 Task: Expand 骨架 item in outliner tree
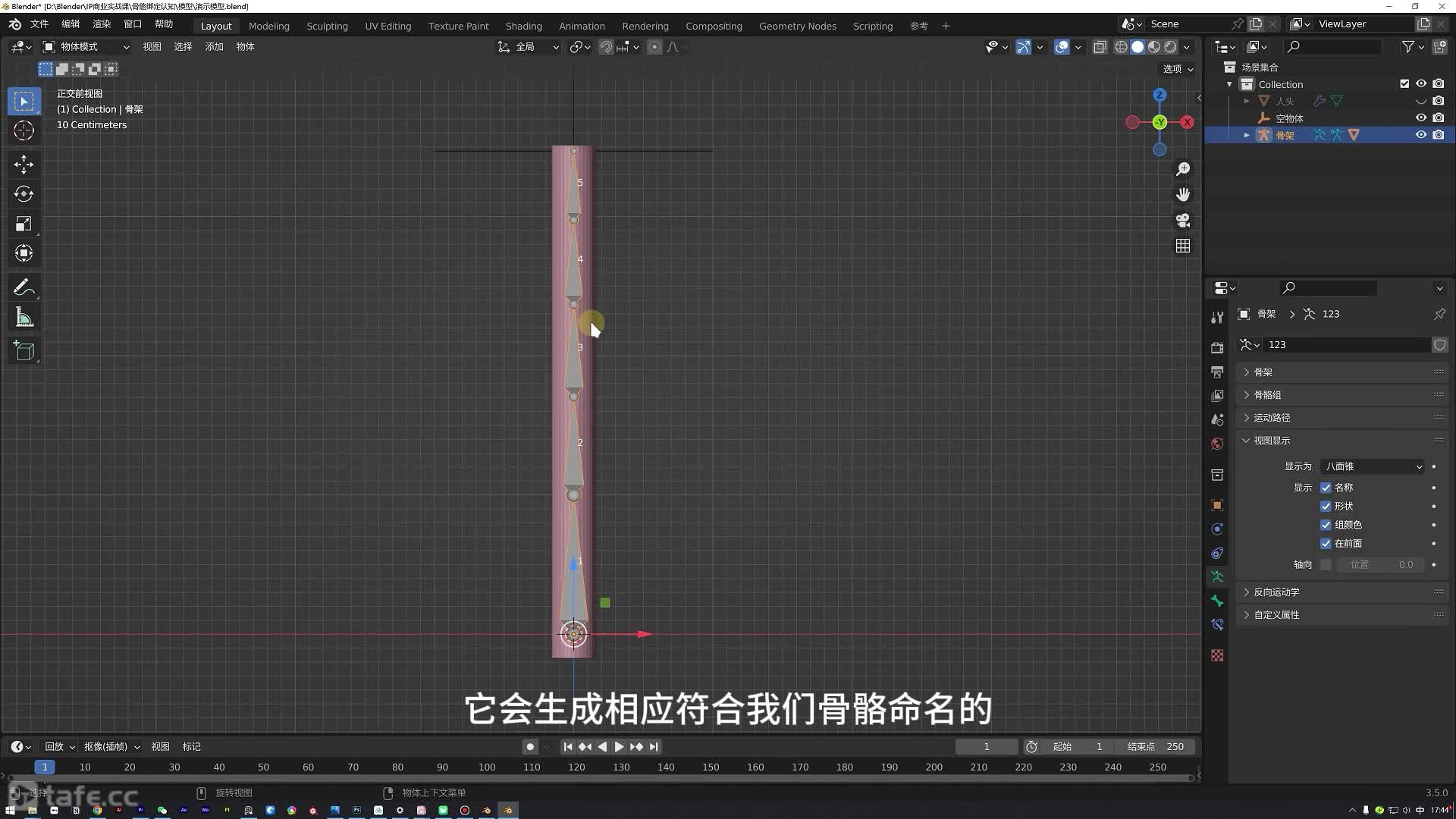[1246, 135]
